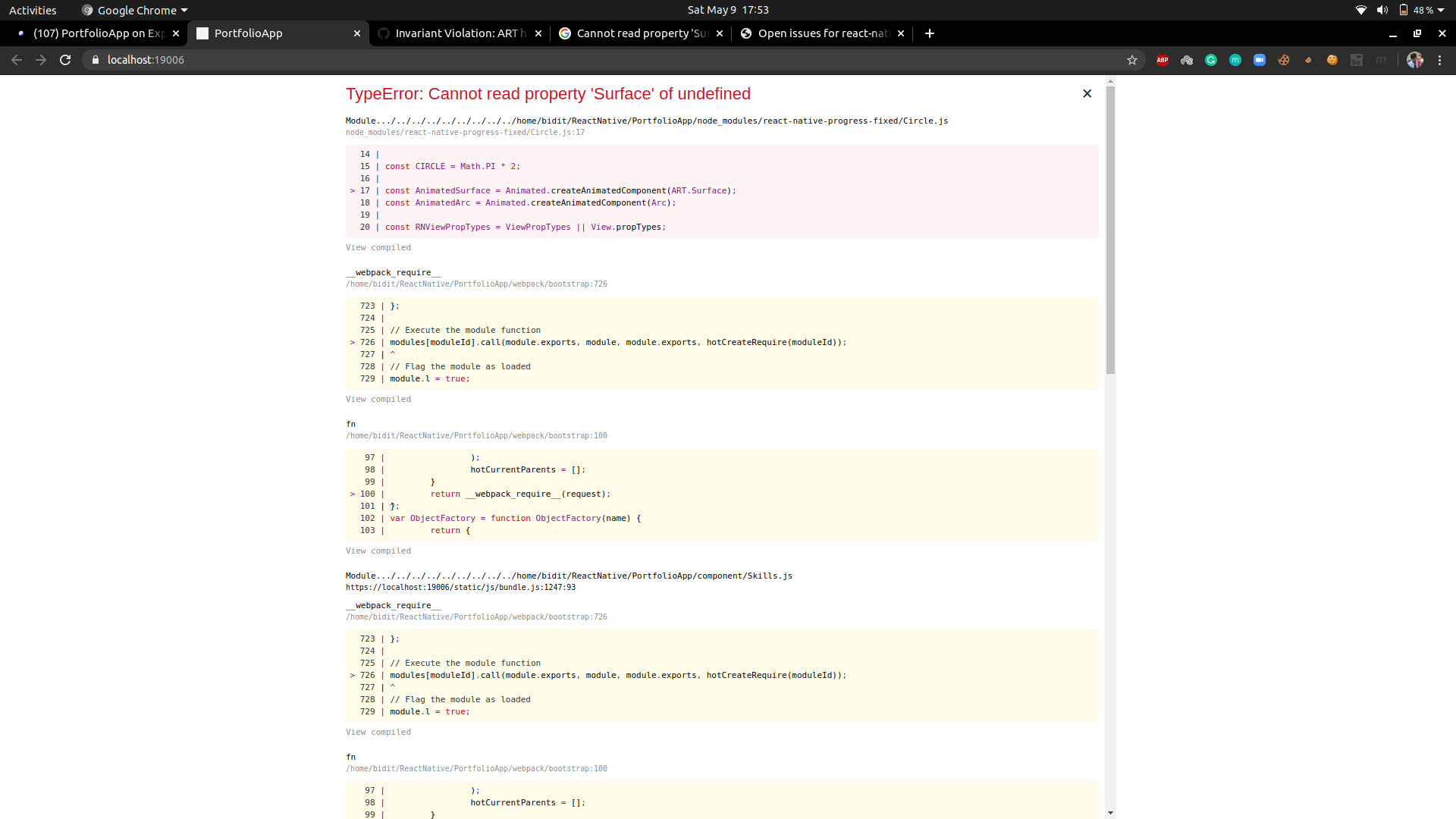View the site security padlock icon
This screenshot has height=819, width=1456.
coord(96,60)
